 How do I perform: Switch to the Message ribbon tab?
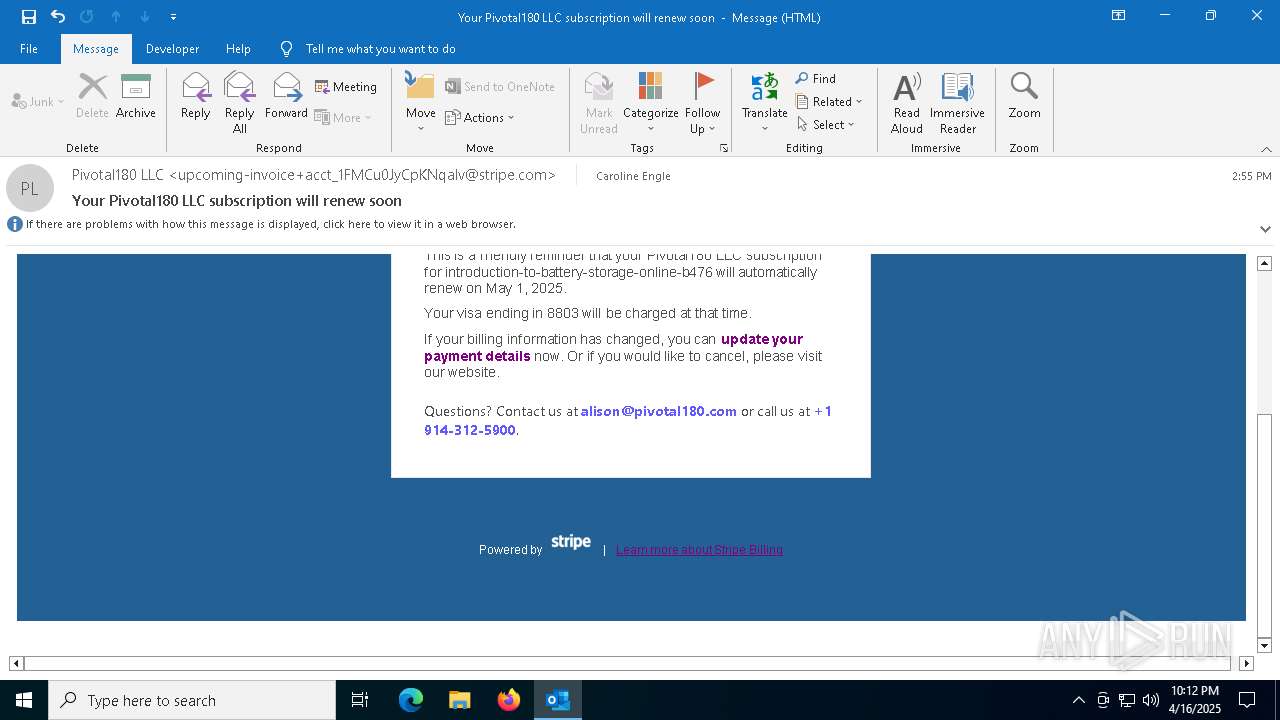[96, 49]
